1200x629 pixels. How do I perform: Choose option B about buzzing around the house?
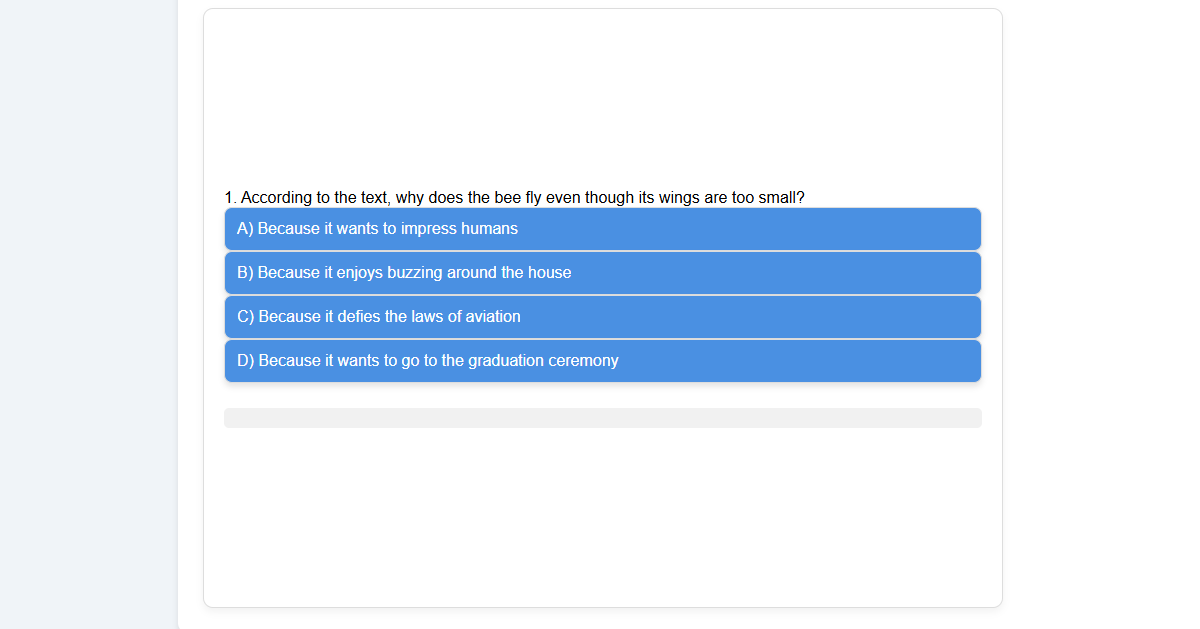(602, 273)
